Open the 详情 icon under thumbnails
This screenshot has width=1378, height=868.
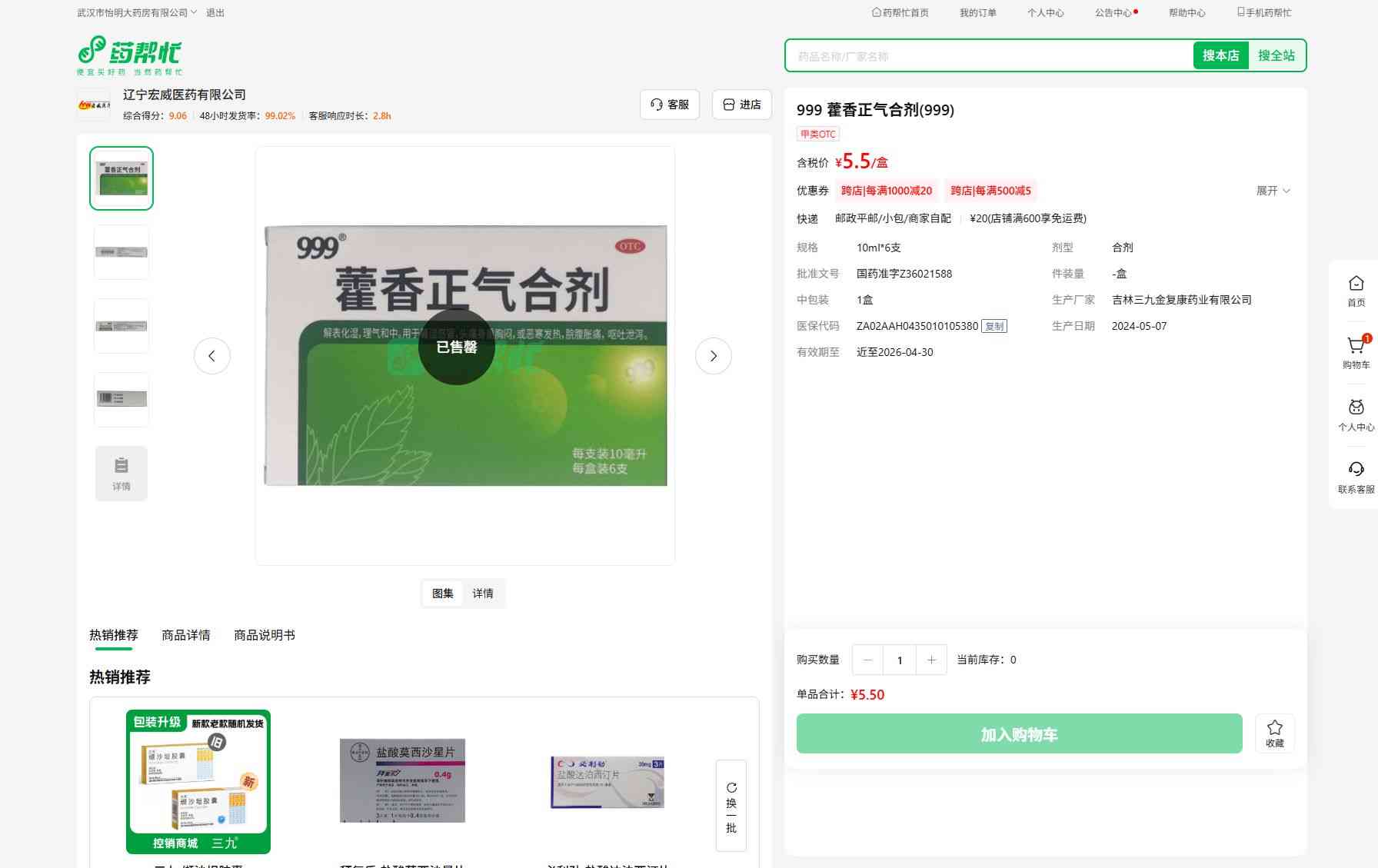121,474
